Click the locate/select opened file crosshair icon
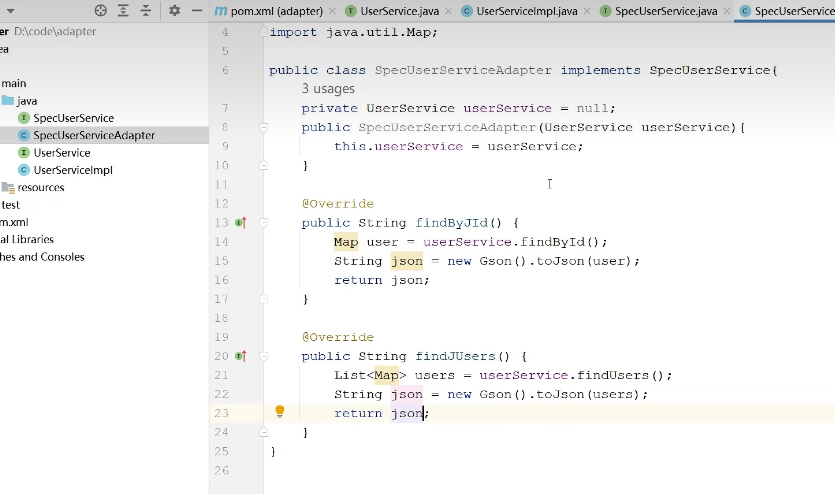 [x=100, y=10]
